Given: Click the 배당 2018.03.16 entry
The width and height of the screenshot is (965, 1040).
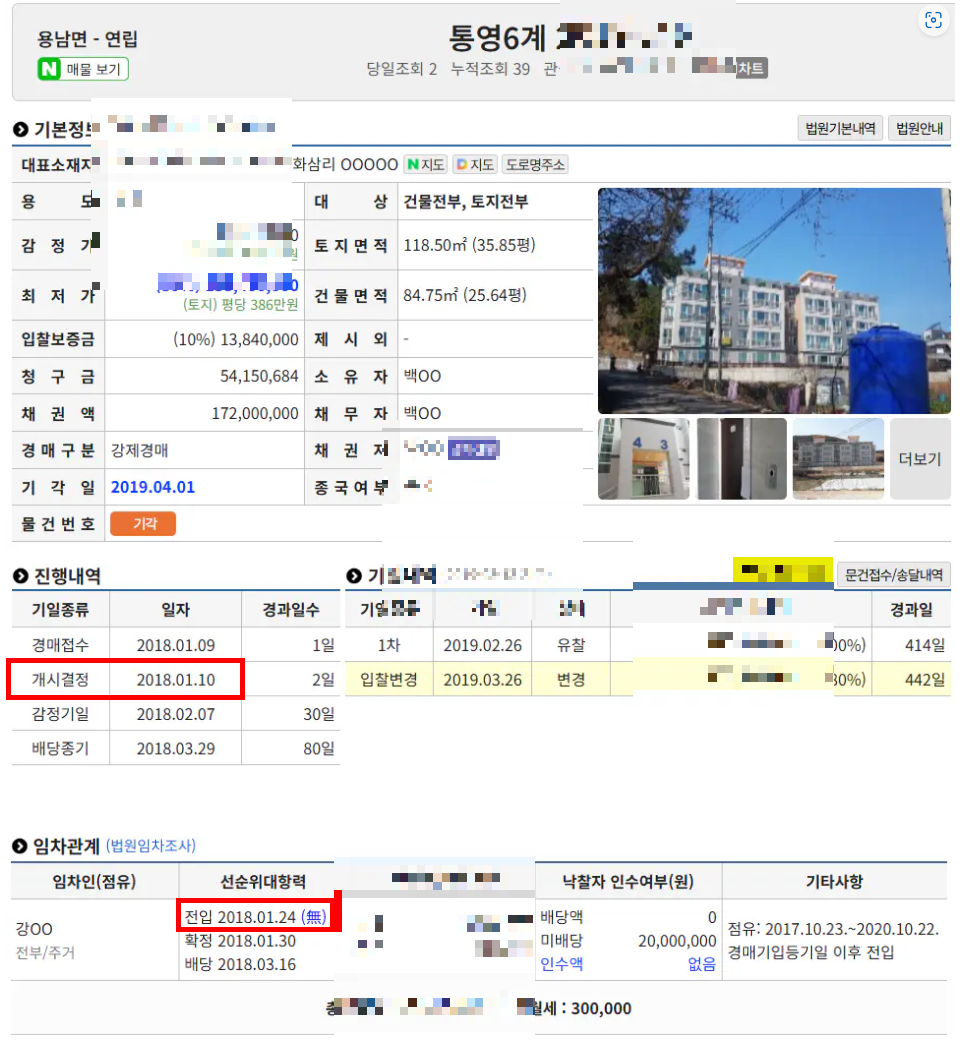Looking at the screenshot, I should (x=240, y=964).
